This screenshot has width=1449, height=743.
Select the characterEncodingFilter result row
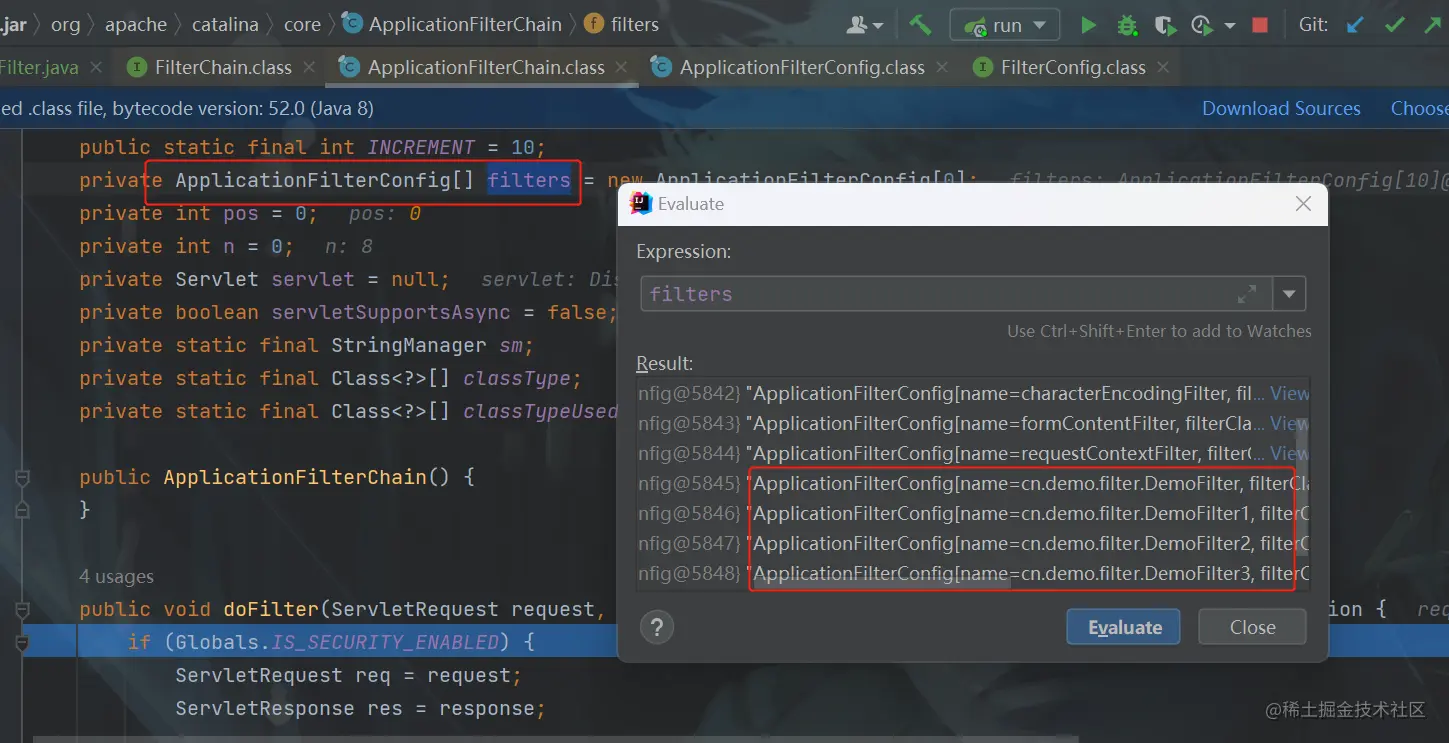[972, 393]
